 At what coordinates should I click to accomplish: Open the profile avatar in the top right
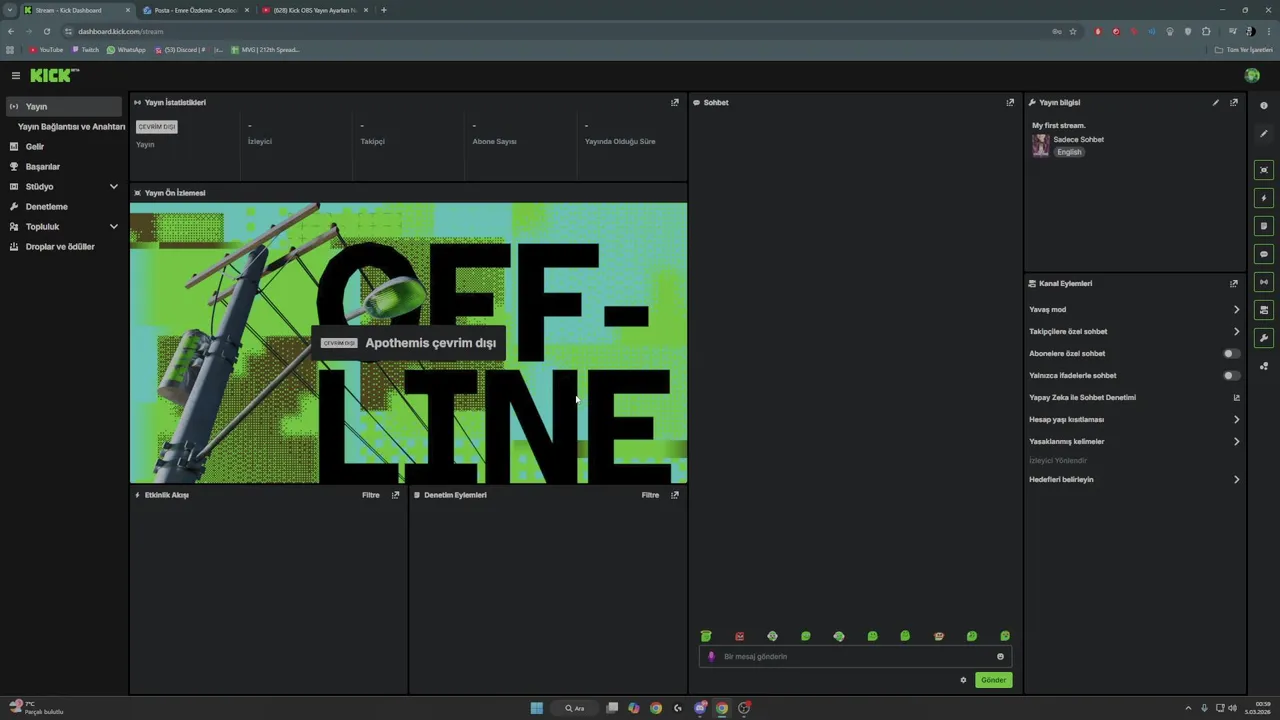pyautogui.click(x=1252, y=76)
